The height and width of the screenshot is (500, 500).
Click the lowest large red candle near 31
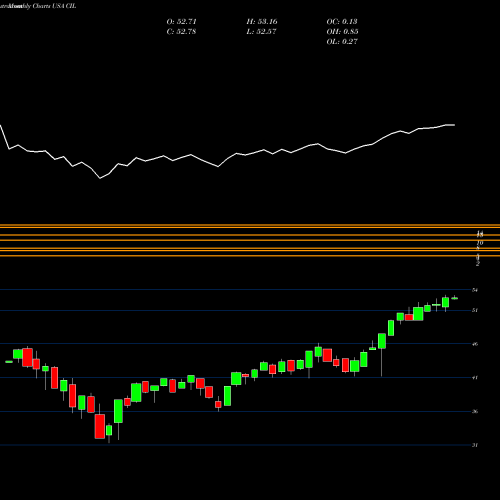[x=100, y=426]
